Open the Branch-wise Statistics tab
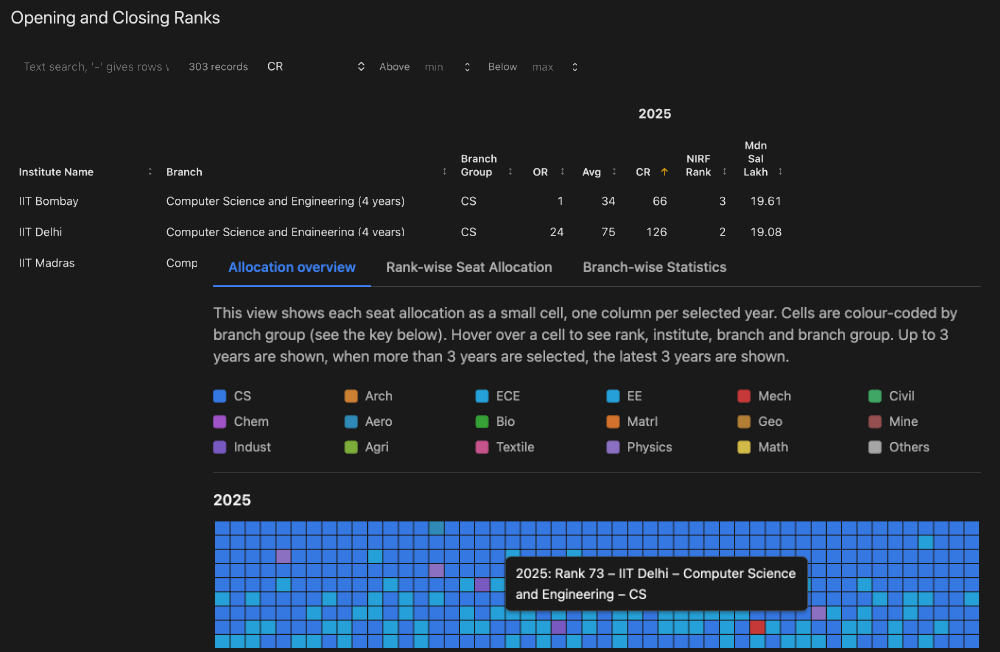Image resolution: width=1000 pixels, height=652 pixels. pos(654,267)
